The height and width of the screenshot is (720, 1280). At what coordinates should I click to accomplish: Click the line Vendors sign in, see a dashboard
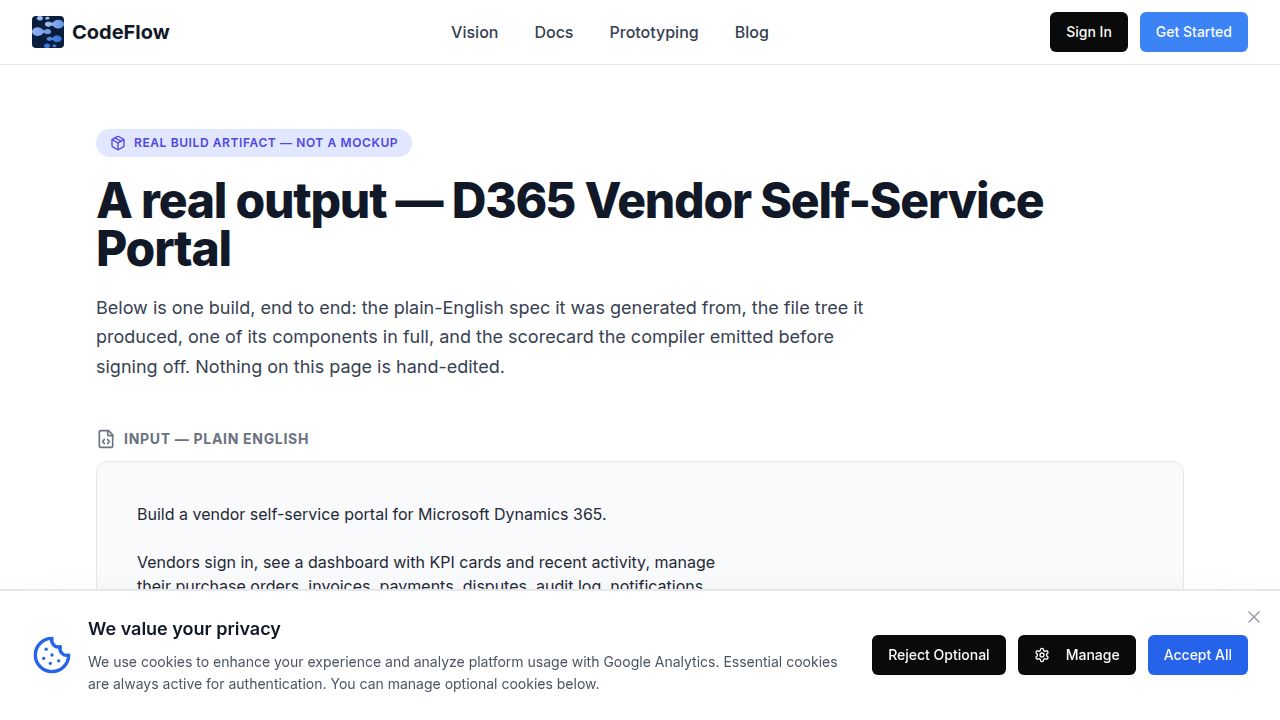426,562
